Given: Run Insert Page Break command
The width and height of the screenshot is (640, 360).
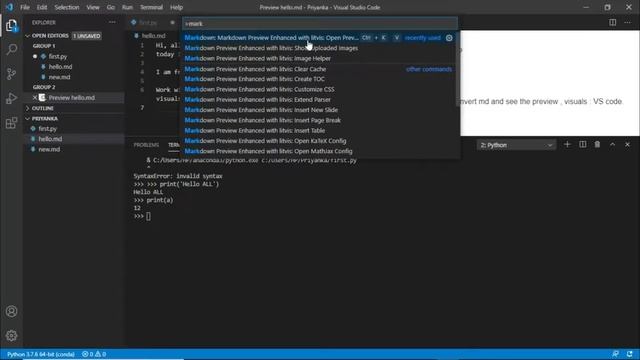Looking at the screenshot, I should (320, 120).
